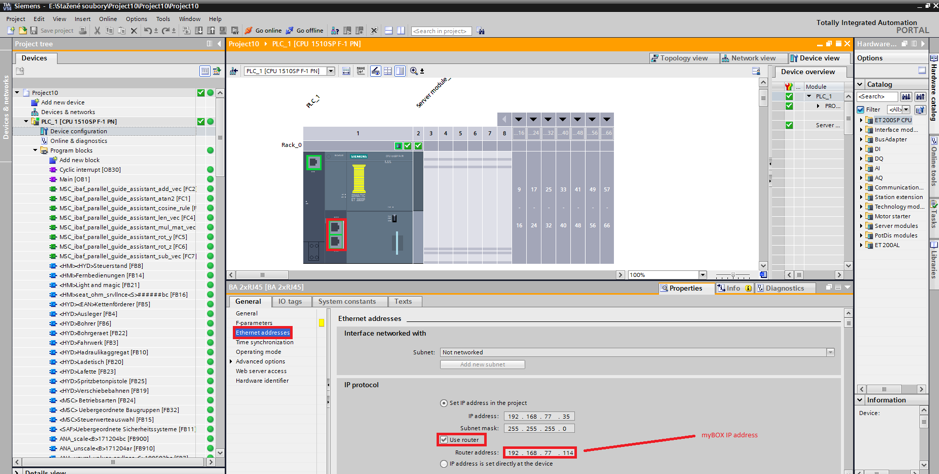Screen dimensions: 939x474
Task: Switch to the Info tab
Action: 734,288
